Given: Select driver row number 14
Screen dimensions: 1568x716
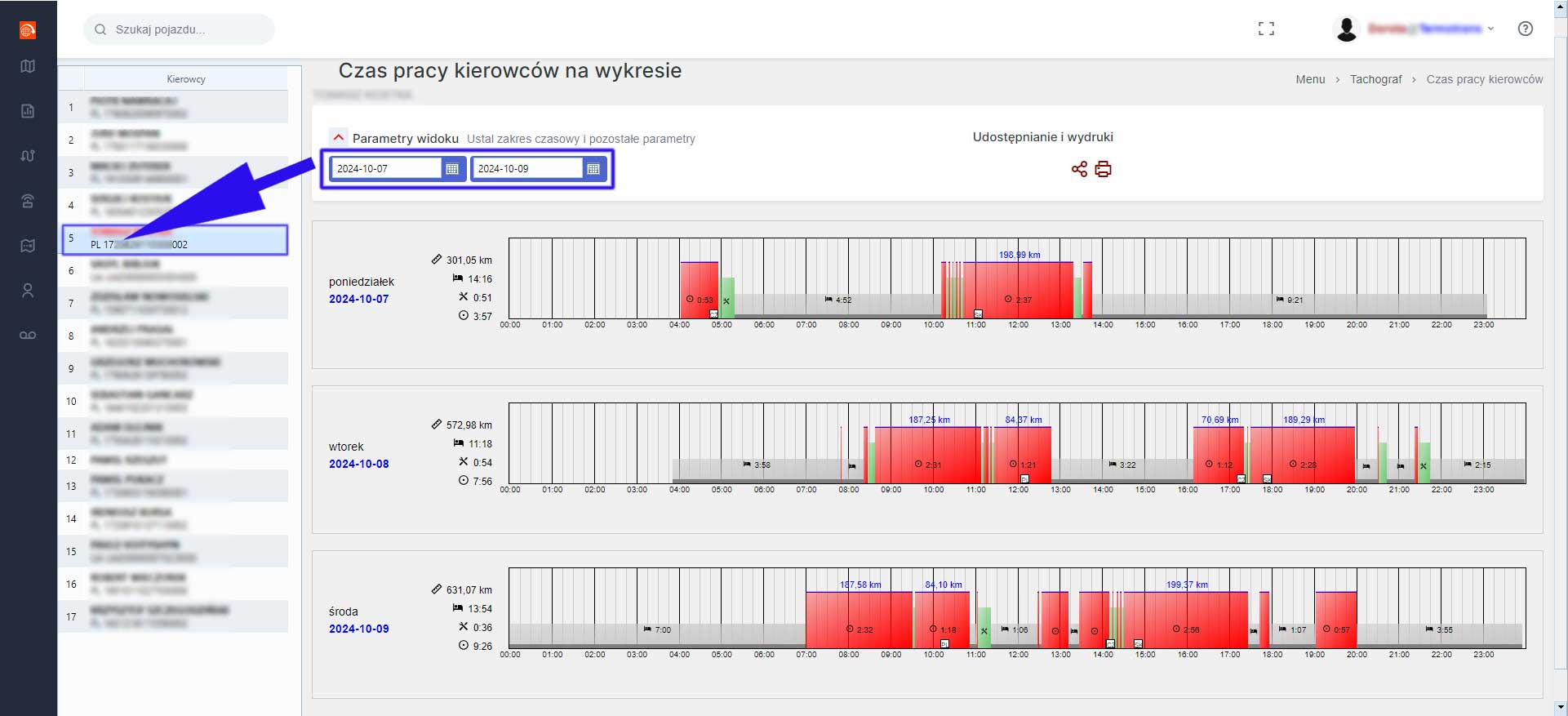Looking at the screenshot, I should (173, 518).
